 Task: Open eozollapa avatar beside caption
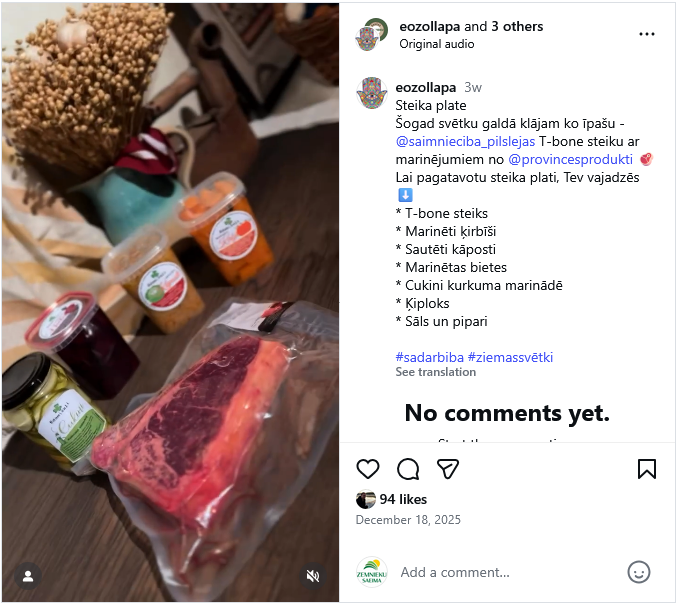[x=372, y=93]
